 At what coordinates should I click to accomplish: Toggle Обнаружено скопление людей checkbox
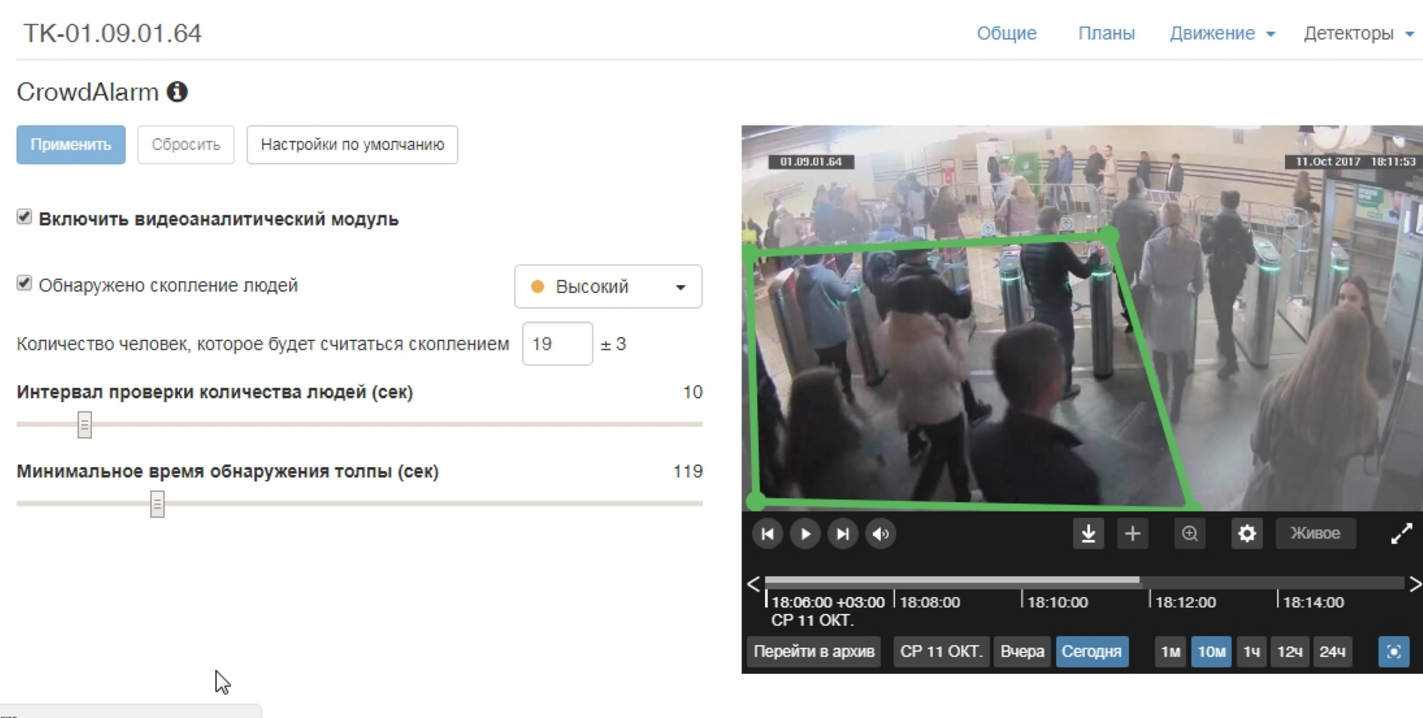tap(25, 284)
